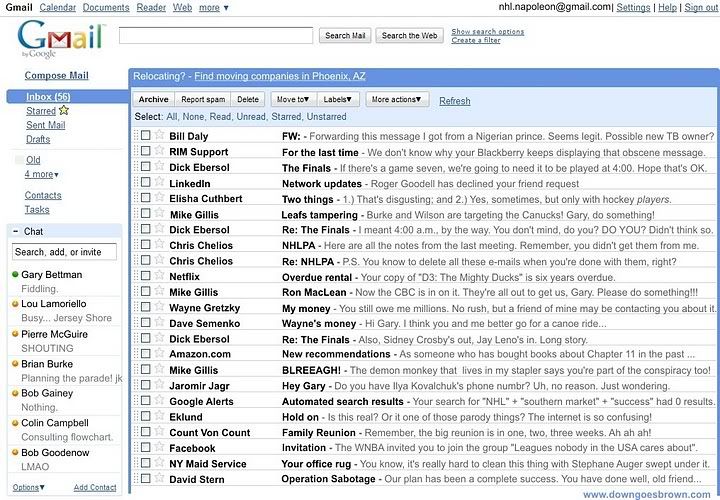Click the chat Search, add, or invite field
Viewport: 720px width, 500px height.
(64, 252)
